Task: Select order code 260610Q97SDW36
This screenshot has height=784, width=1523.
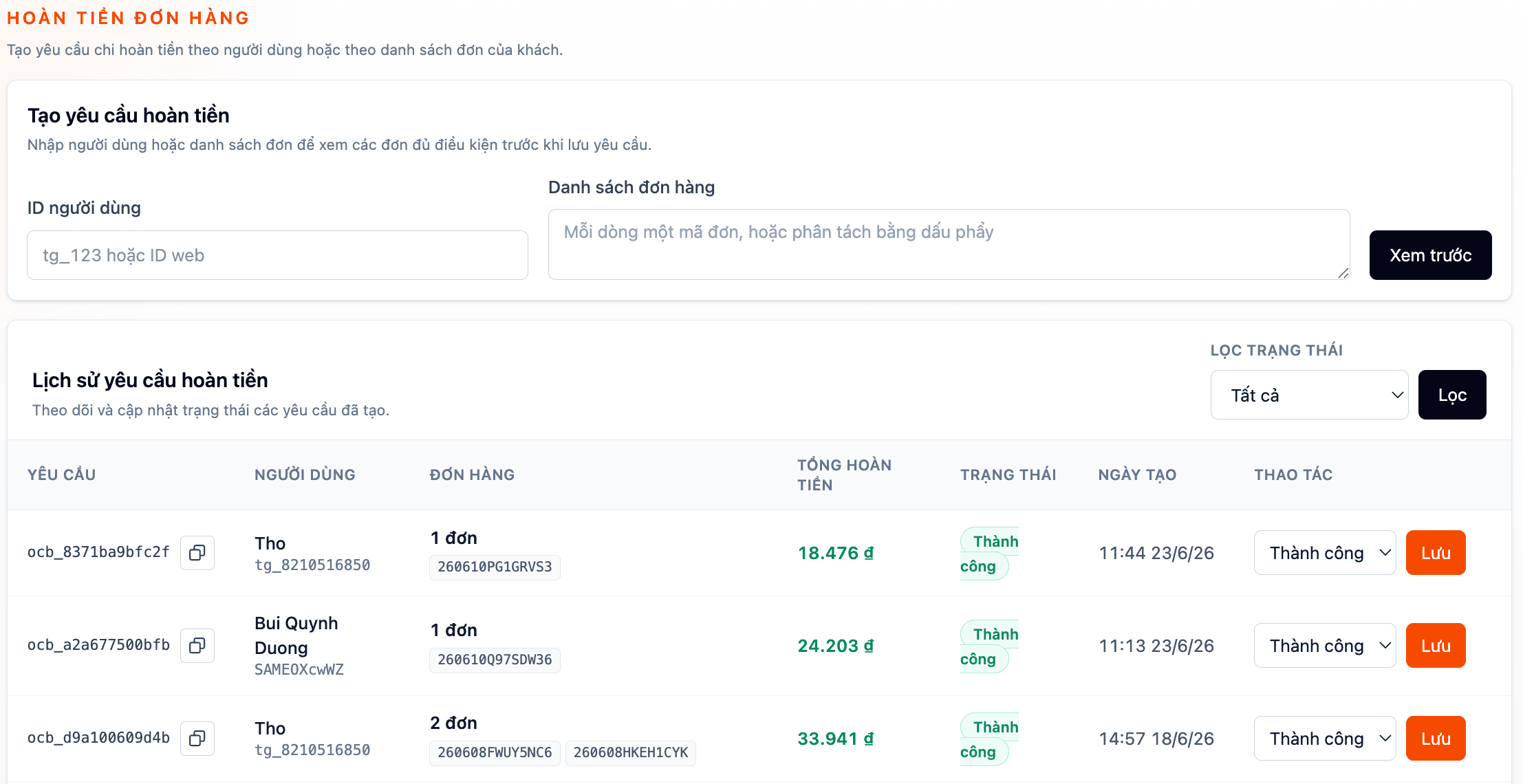Action: [x=495, y=660]
